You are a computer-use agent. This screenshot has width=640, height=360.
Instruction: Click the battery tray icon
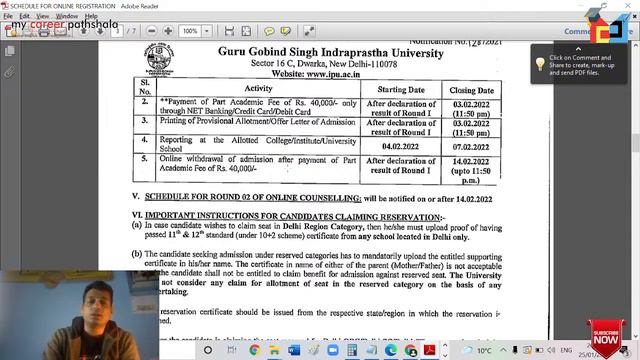539,350
